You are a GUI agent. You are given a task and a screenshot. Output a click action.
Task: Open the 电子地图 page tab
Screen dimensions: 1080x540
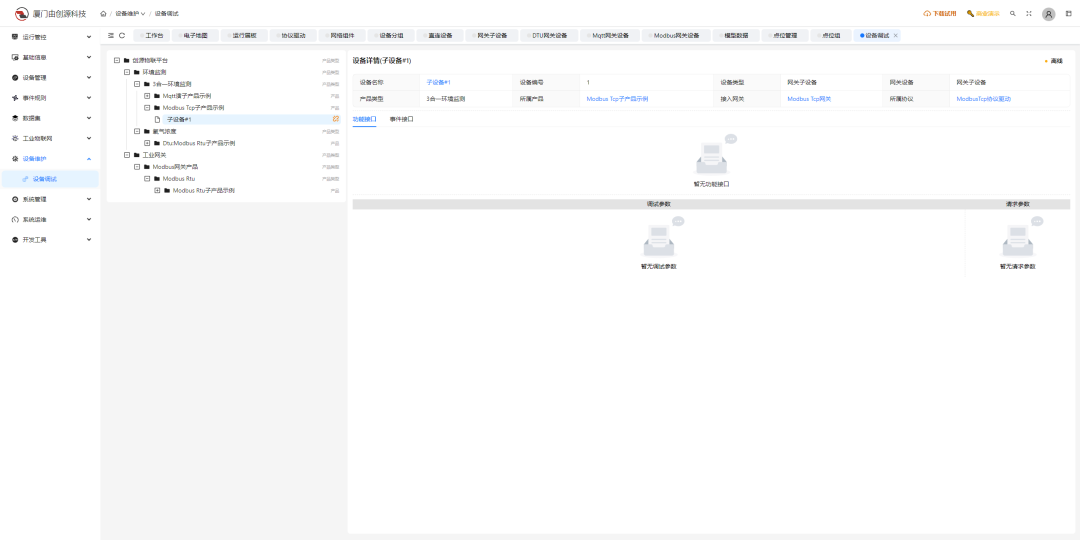pyautogui.click(x=195, y=35)
